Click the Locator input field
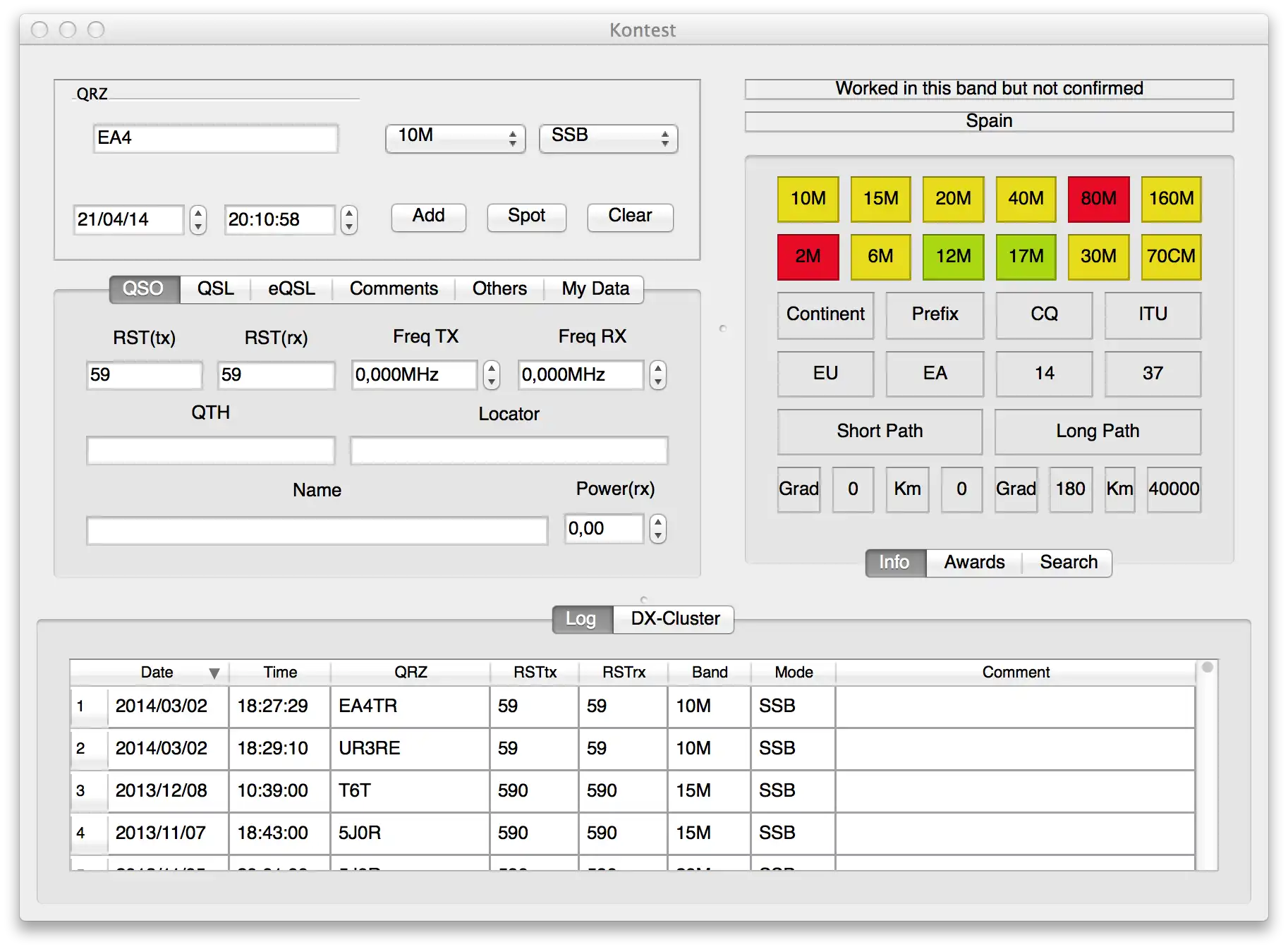 509,451
